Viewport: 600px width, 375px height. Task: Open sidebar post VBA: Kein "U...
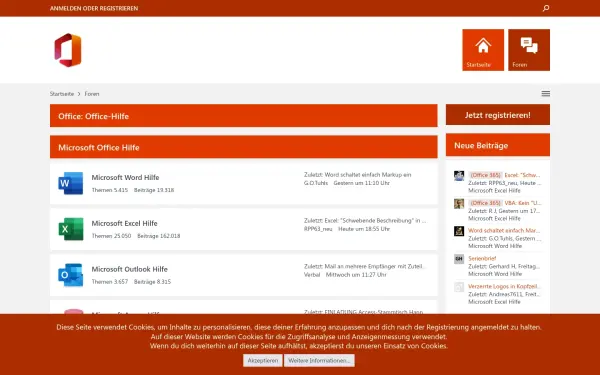(523, 203)
